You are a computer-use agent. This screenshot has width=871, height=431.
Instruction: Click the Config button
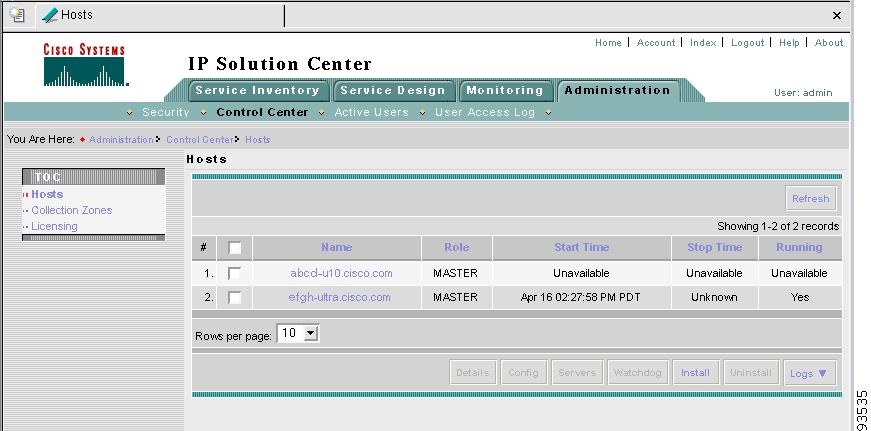tap(523, 373)
